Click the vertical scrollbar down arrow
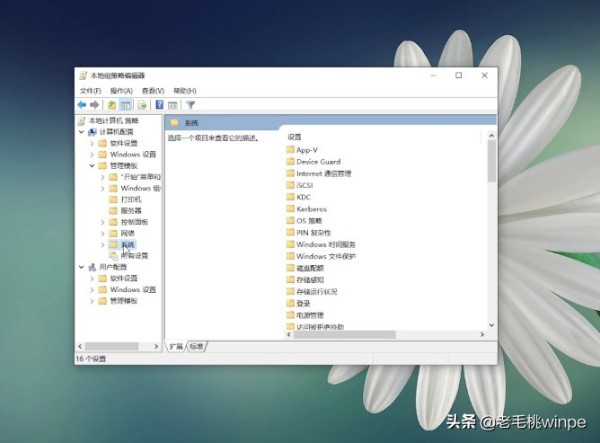The height and width of the screenshot is (443, 600). point(491,325)
